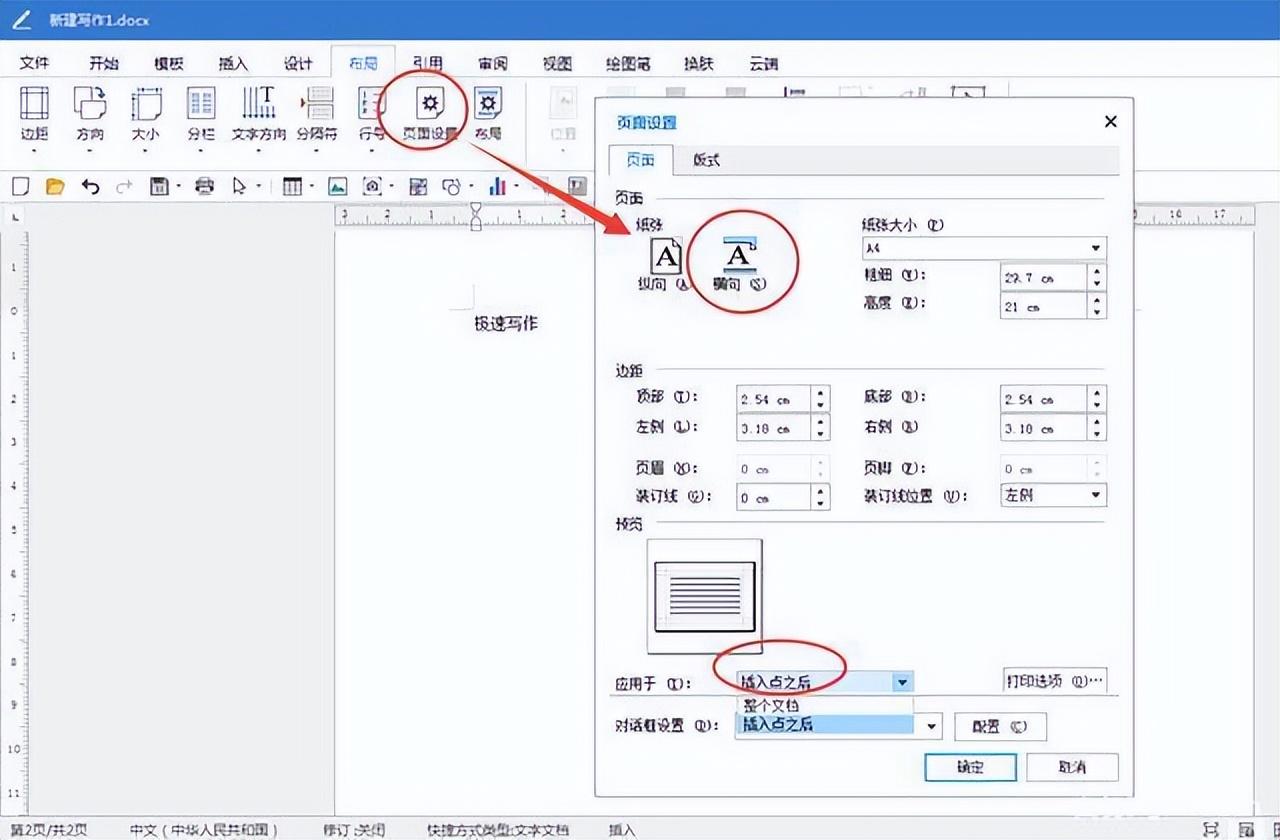The height and width of the screenshot is (840, 1280).
Task: Switch to the 引用 ribbon tab
Action: [428, 63]
